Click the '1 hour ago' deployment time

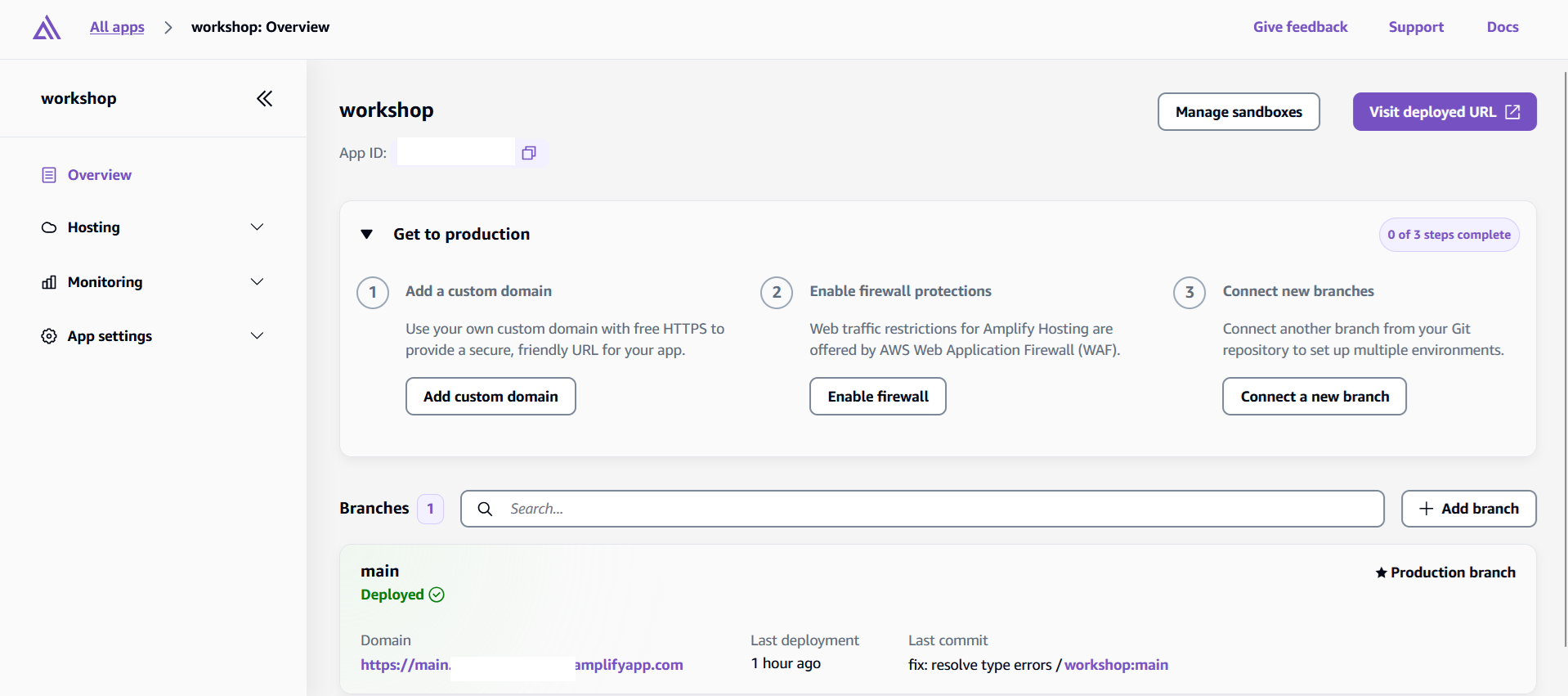(786, 663)
